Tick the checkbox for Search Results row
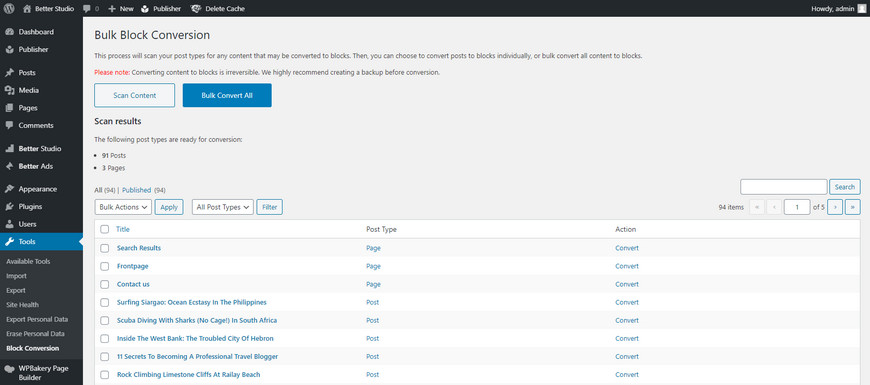Image resolution: width=870 pixels, height=385 pixels. pos(104,248)
